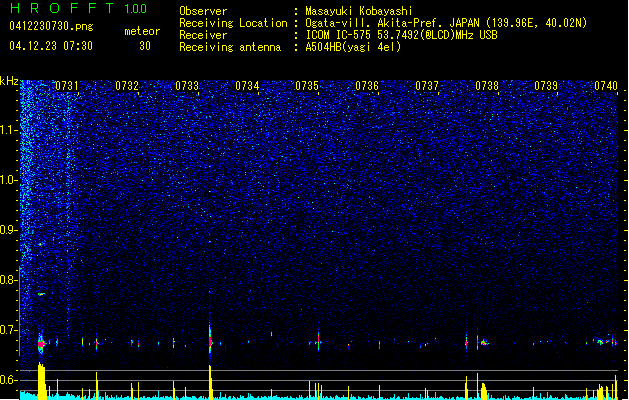
Task: Select the filename 0412230730.png
Action: pos(51,26)
